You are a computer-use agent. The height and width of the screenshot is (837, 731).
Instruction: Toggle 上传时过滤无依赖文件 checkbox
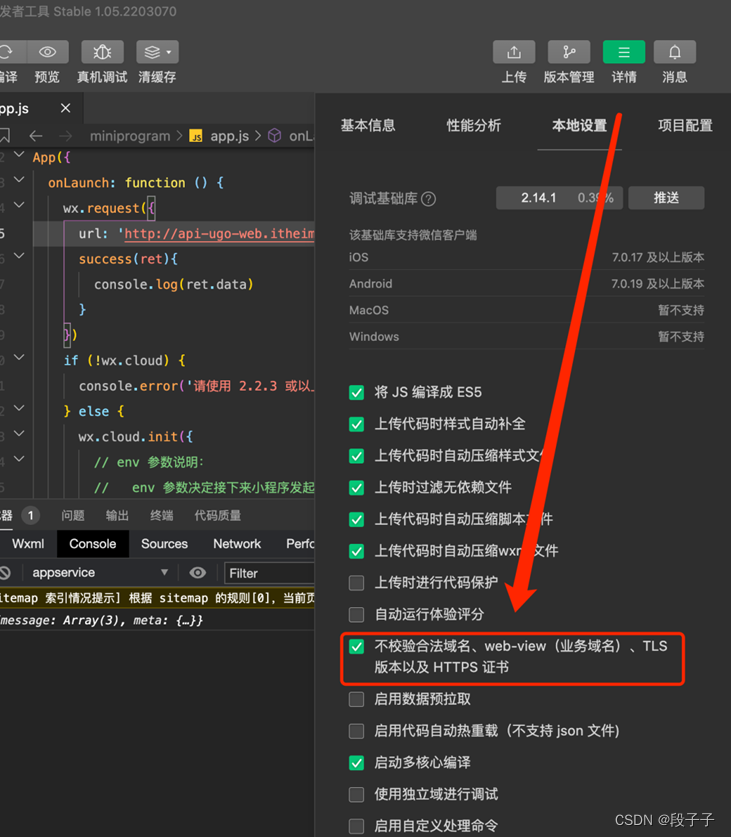point(356,487)
